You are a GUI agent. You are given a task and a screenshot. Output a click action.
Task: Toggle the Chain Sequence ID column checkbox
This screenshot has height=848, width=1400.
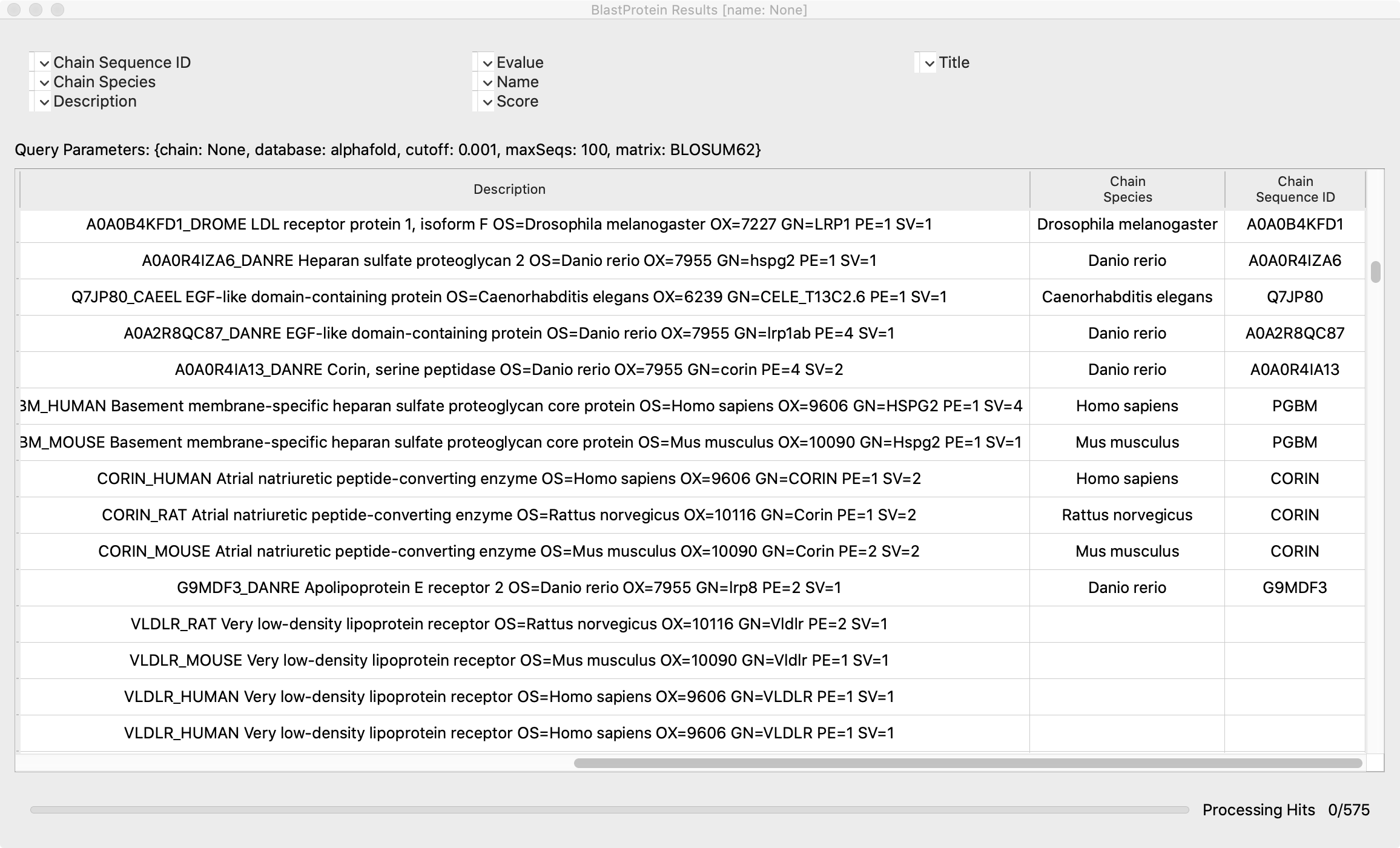(x=44, y=63)
